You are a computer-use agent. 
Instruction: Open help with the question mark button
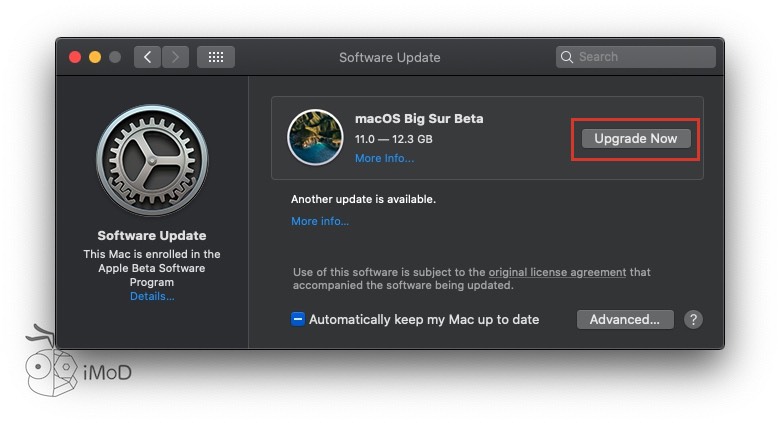[x=693, y=320]
